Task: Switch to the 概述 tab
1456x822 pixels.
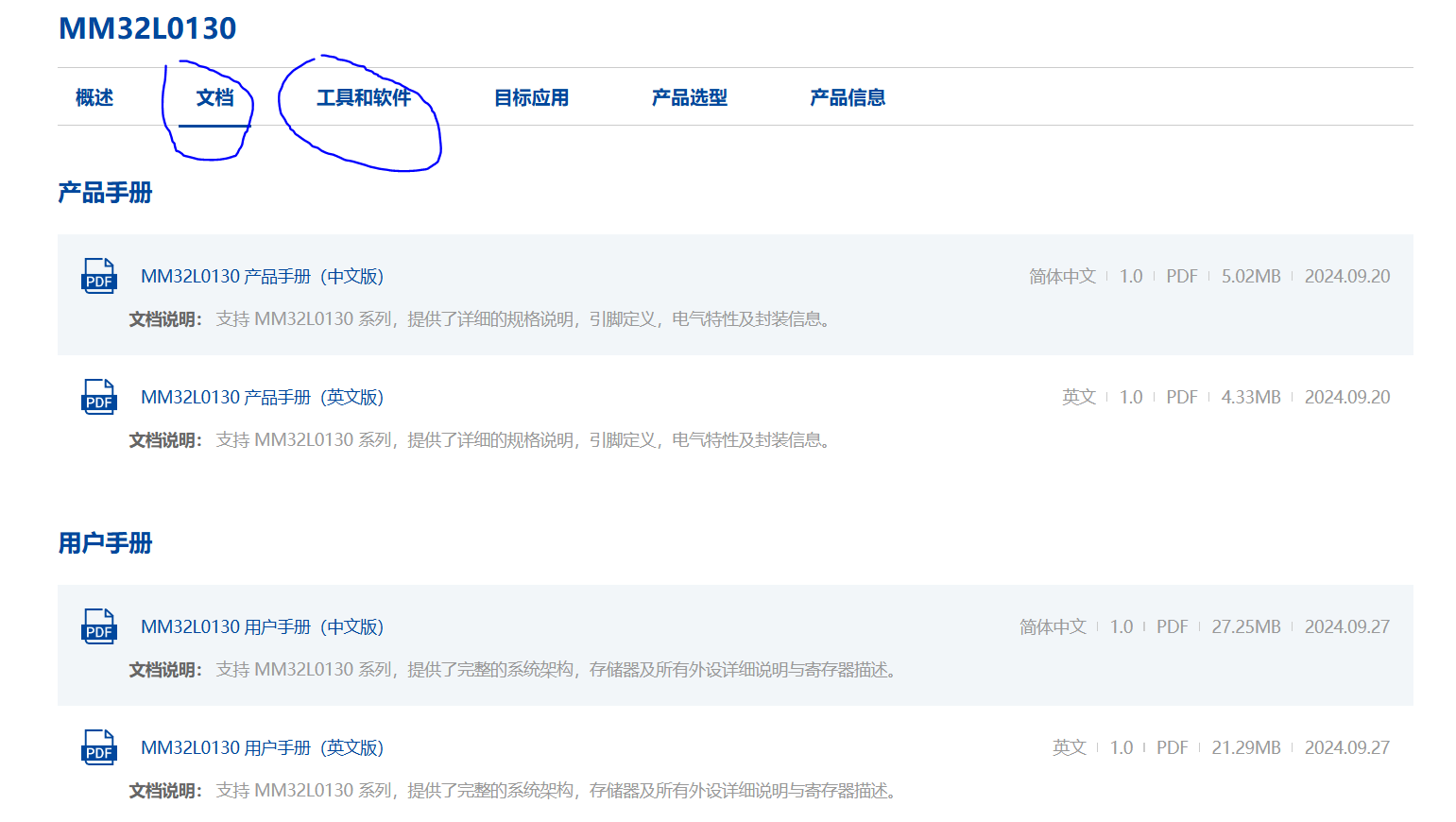Action: pos(94,97)
